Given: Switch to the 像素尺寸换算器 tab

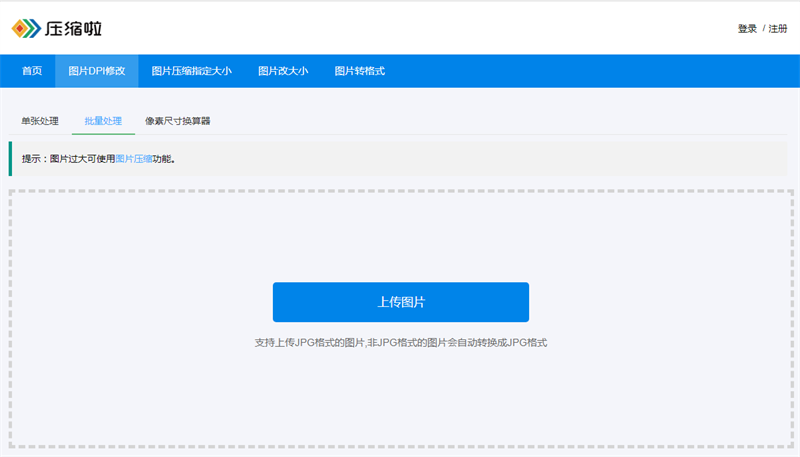Looking at the screenshot, I should click(178, 121).
